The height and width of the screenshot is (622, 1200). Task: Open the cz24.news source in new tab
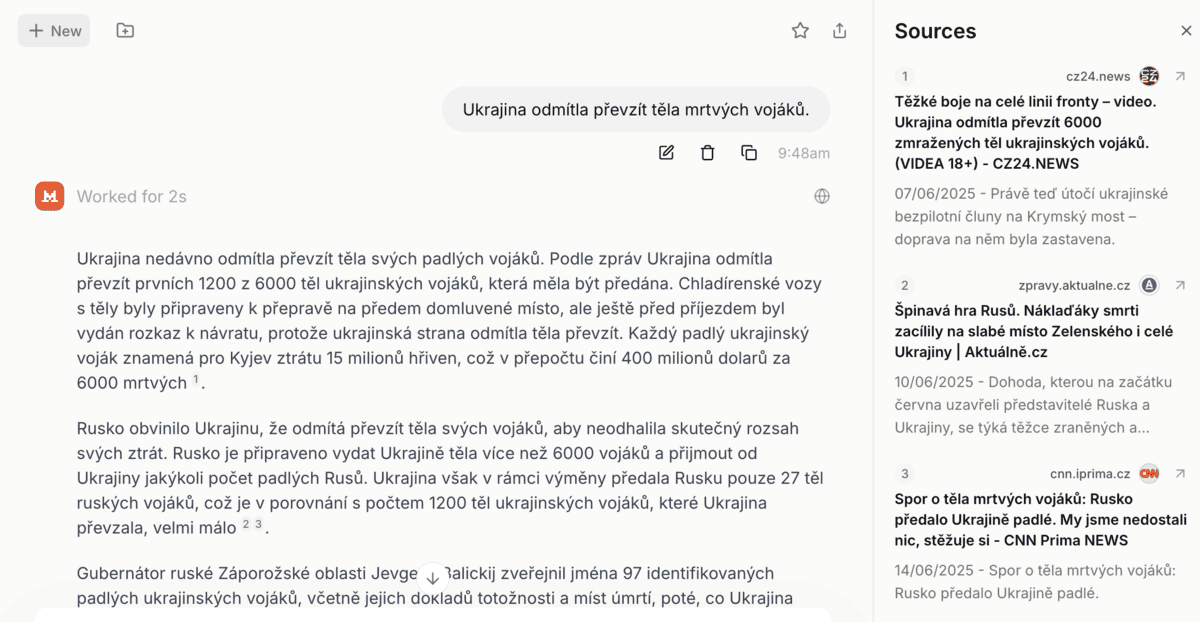point(1180,76)
